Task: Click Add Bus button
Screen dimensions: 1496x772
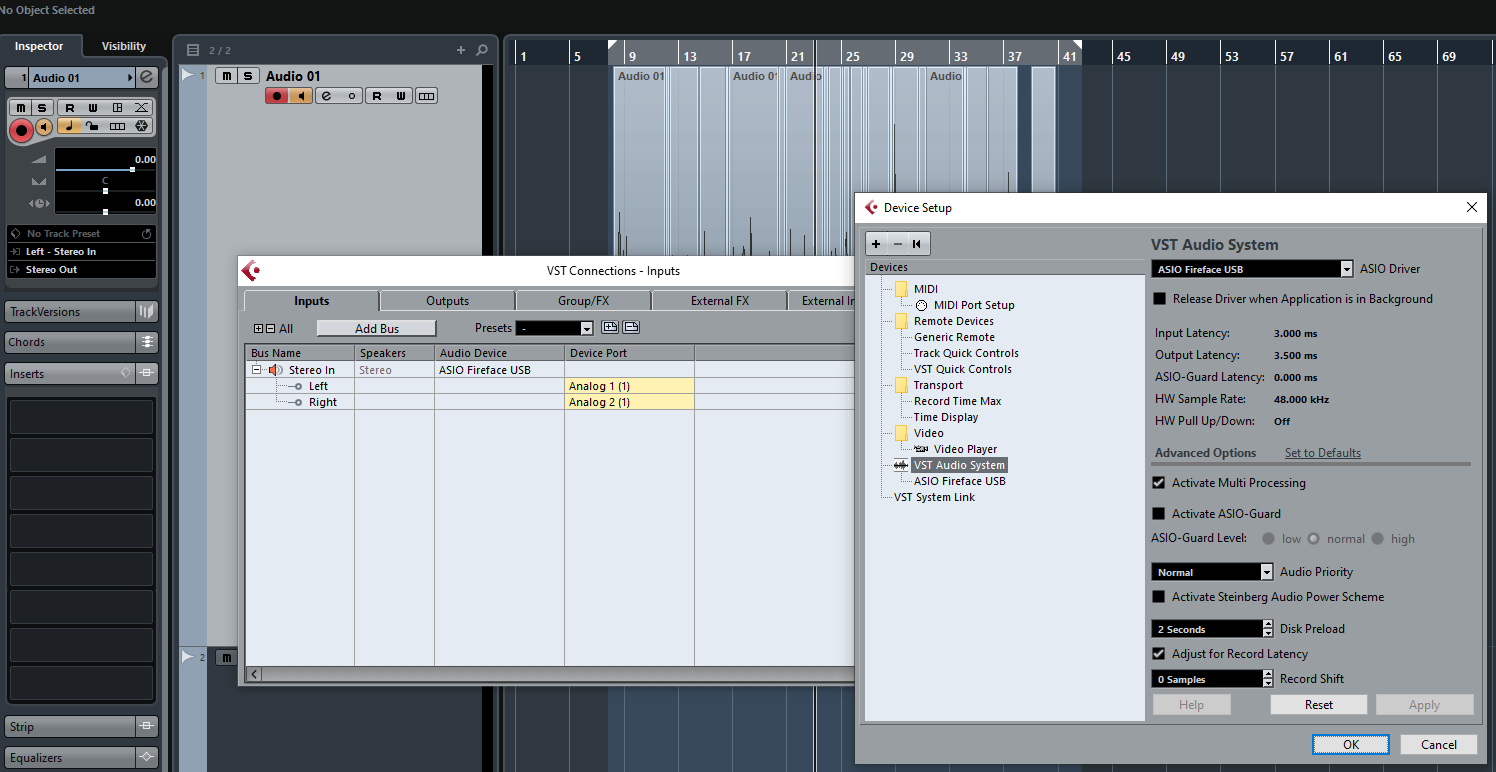Action: pyautogui.click(x=377, y=328)
